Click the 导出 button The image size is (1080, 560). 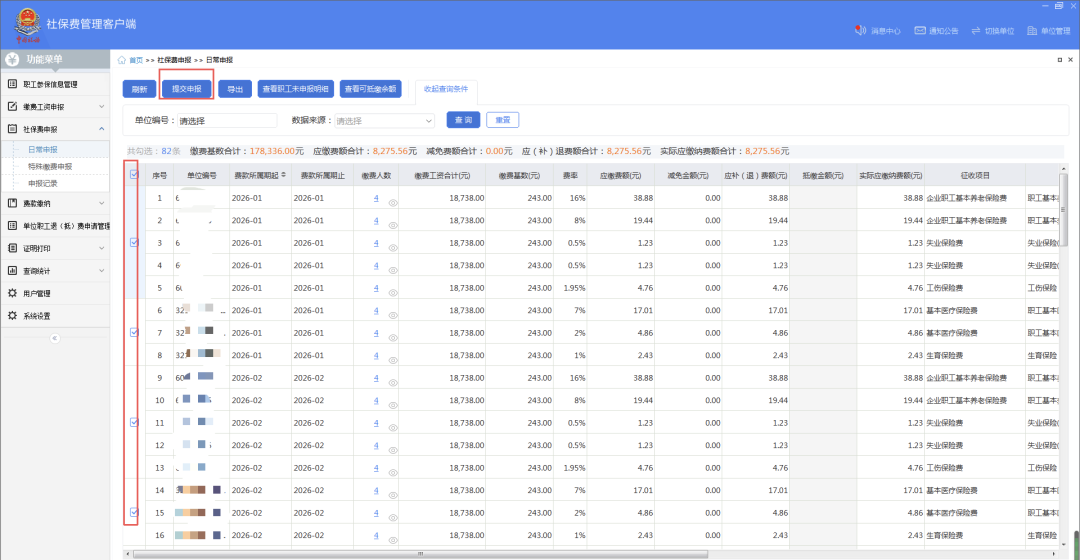point(235,89)
